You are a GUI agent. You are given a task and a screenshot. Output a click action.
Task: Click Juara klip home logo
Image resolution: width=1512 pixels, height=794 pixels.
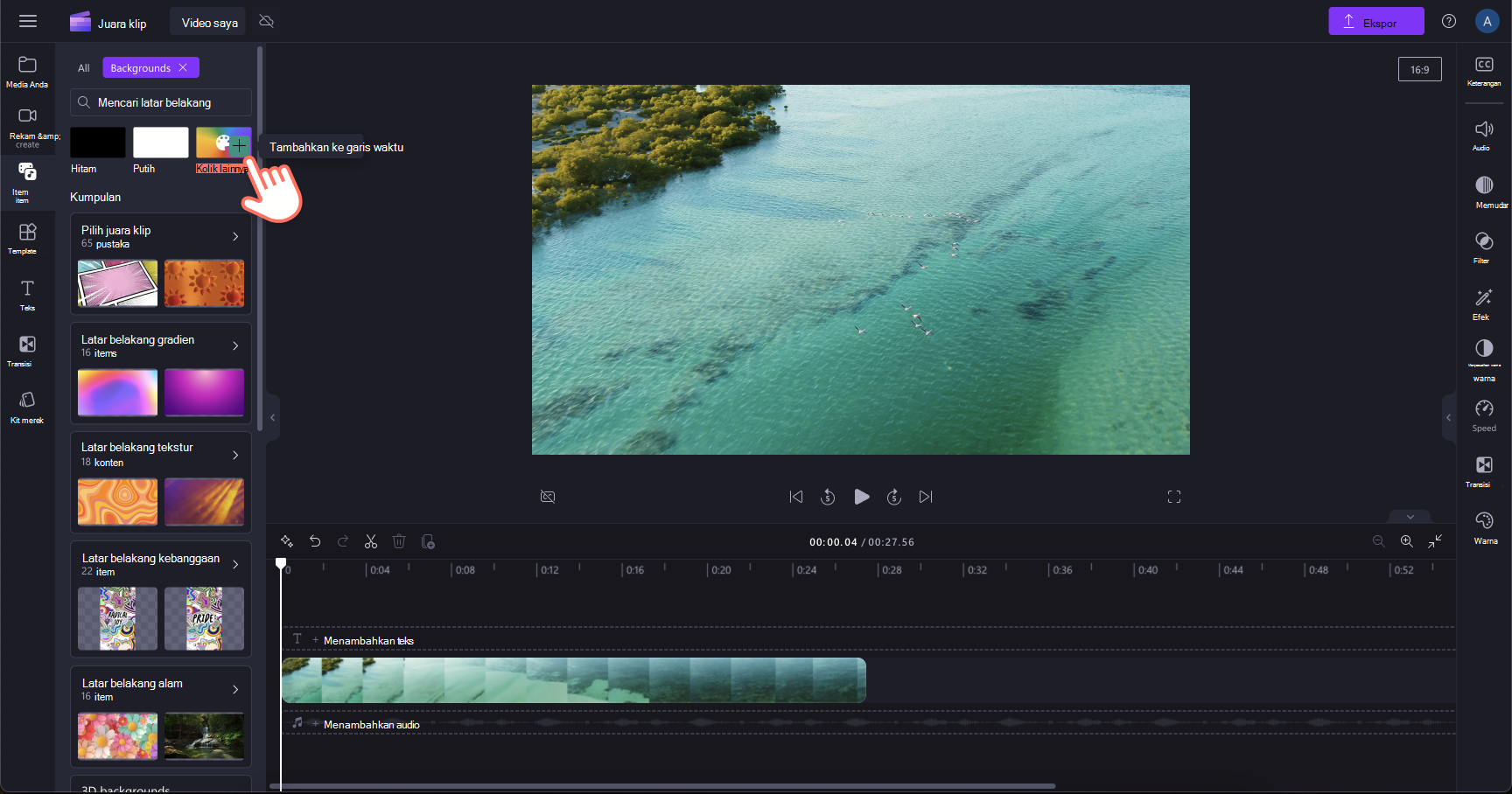[x=108, y=23]
